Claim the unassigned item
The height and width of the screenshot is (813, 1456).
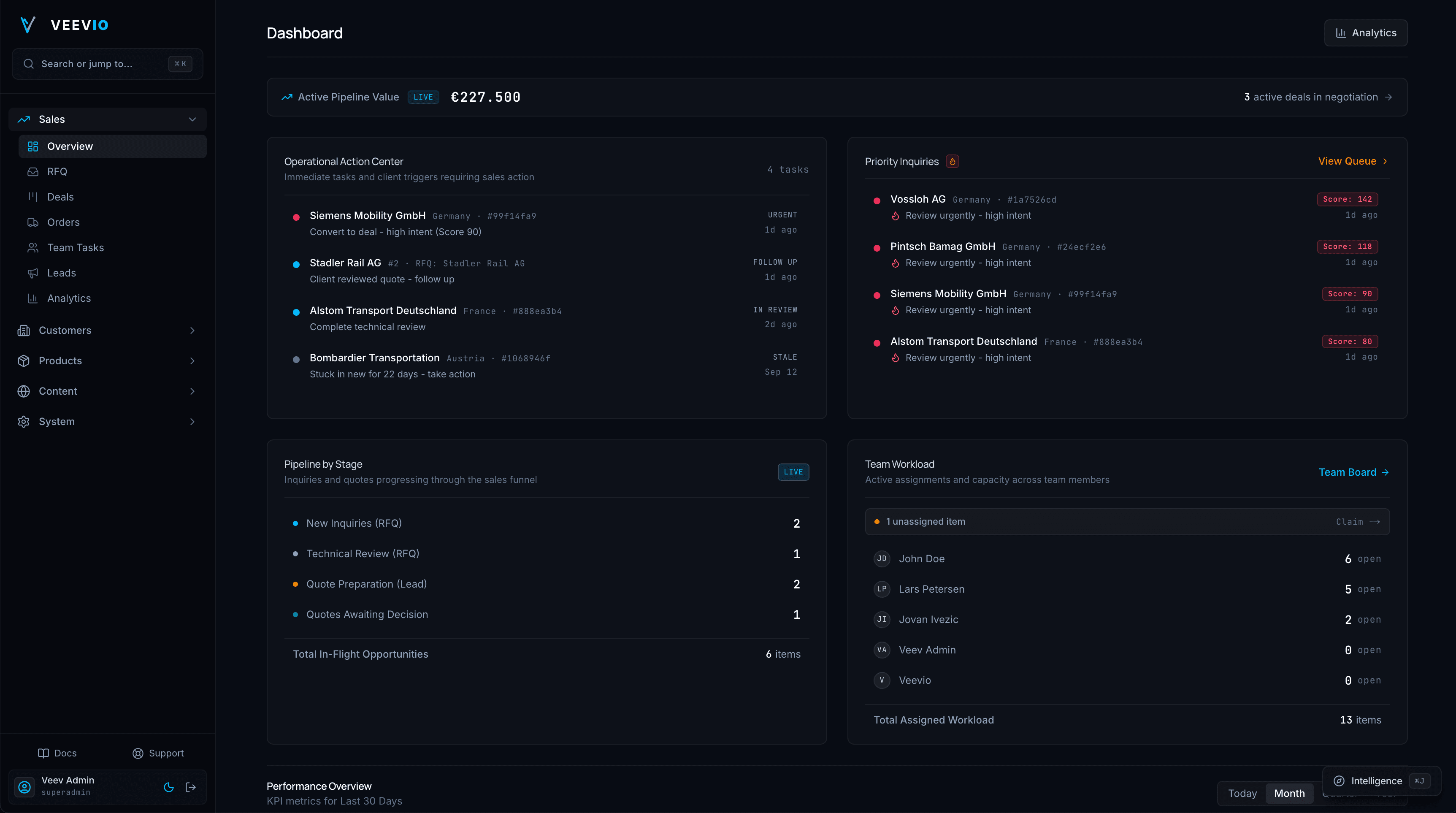[x=1358, y=522]
